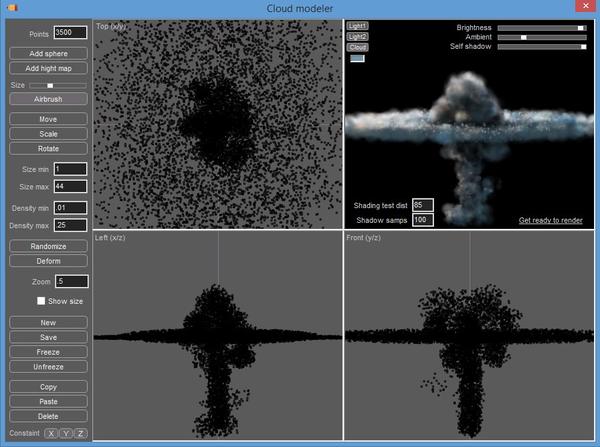Adjust the Ambient slider

pos(542,37)
